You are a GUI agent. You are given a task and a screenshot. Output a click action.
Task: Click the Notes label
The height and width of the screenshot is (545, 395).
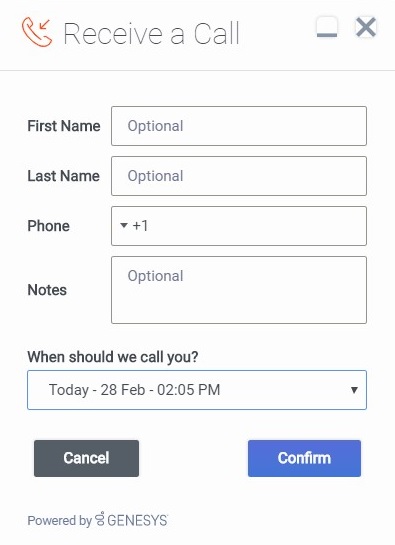coord(47,290)
